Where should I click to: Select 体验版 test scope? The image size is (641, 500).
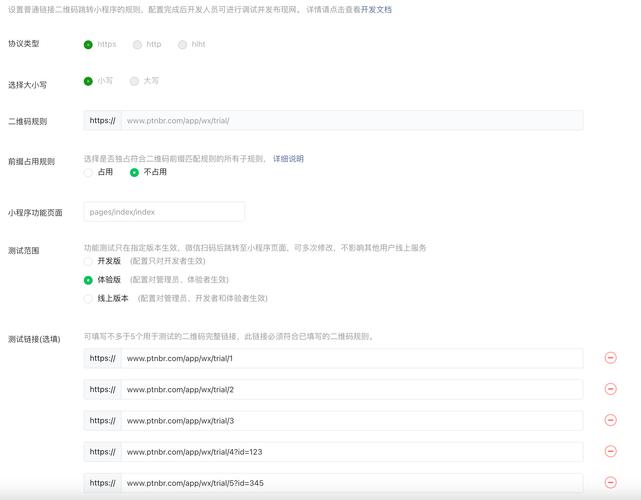pos(88,280)
